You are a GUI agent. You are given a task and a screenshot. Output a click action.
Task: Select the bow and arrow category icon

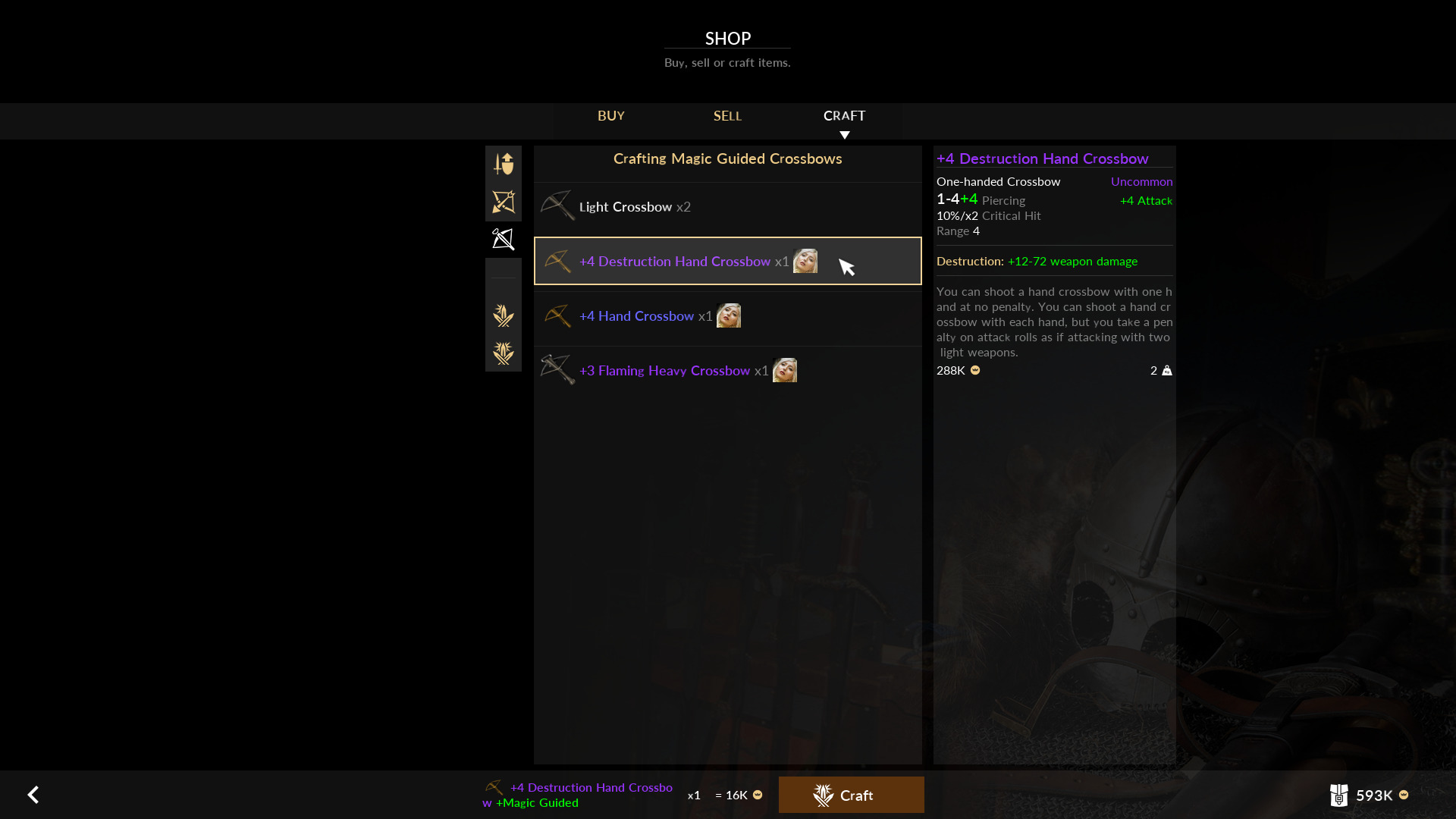[x=504, y=202]
